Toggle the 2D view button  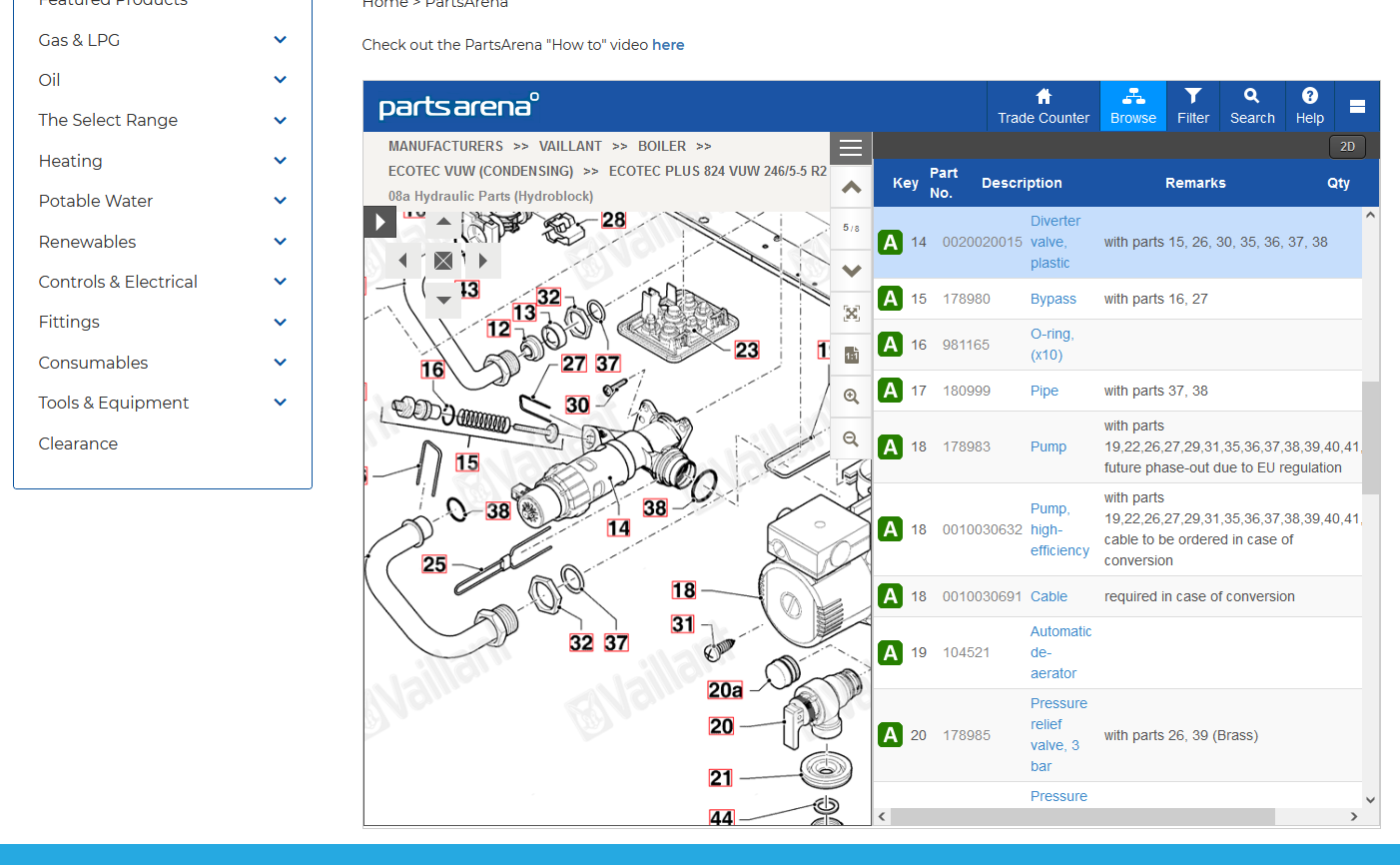1347,146
